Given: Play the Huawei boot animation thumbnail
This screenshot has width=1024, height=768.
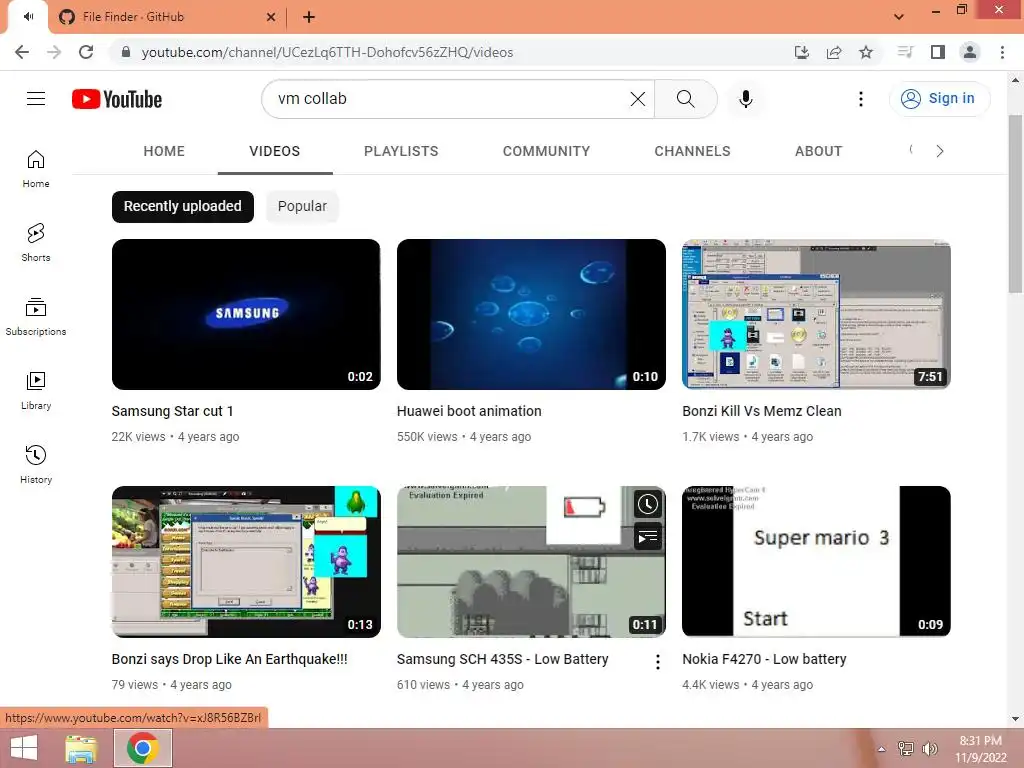Looking at the screenshot, I should click(531, 314).
